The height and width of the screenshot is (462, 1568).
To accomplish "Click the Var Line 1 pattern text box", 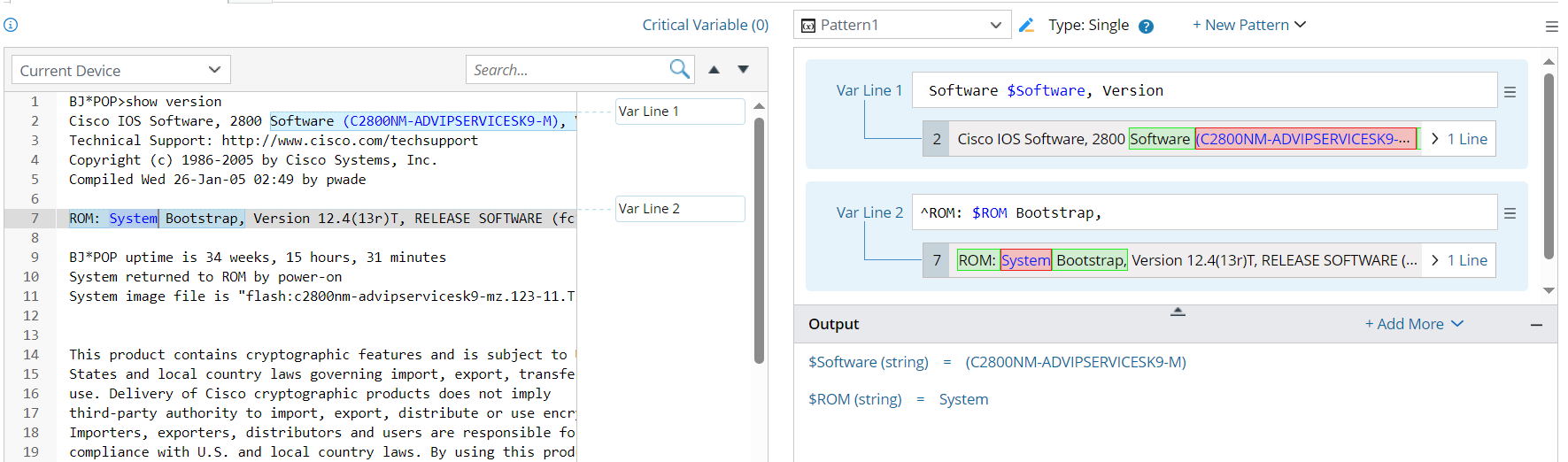I will click(x=1204, y=90).
